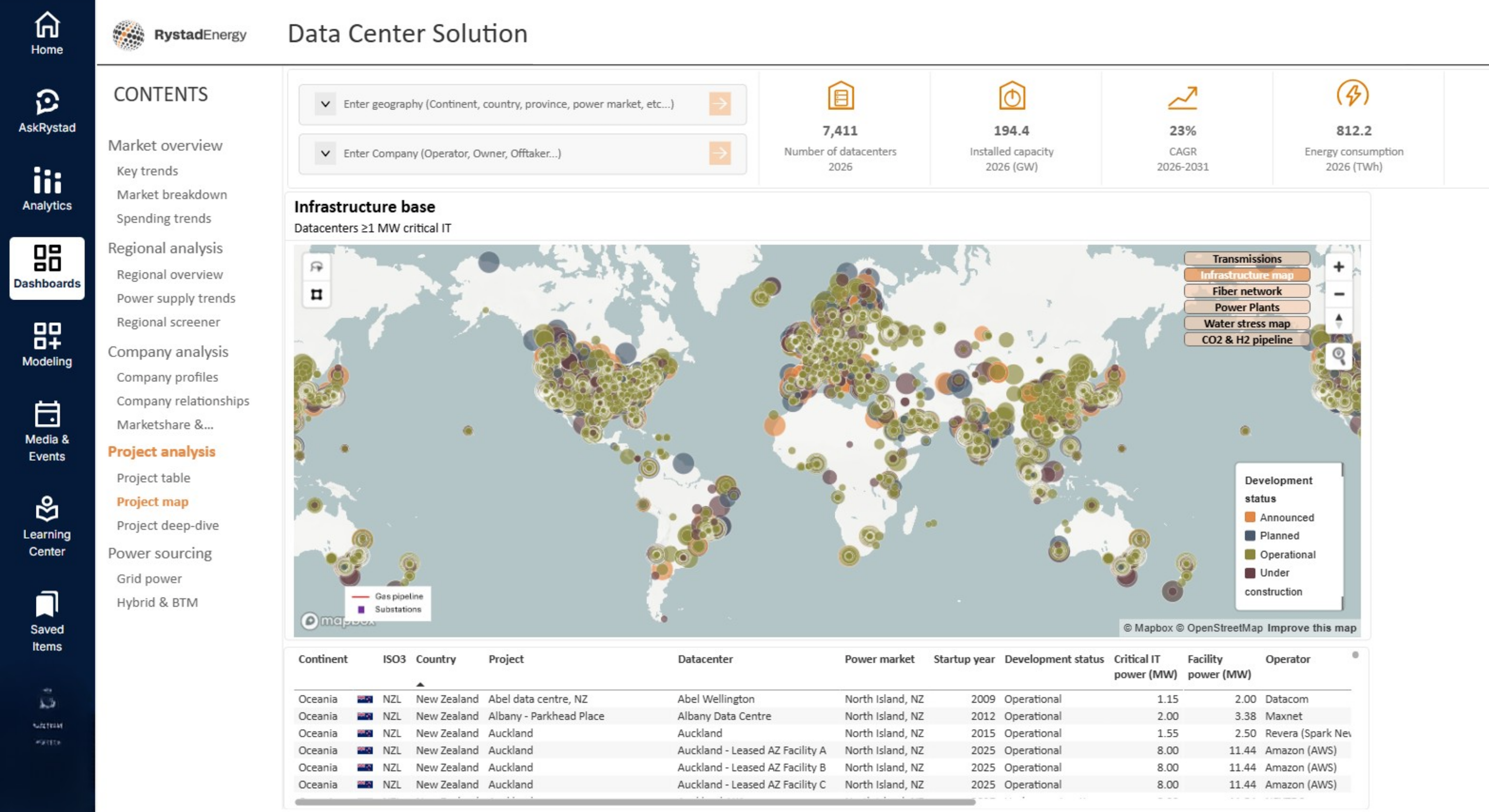Toggle CO2 & H2 pipeline layer
1489x812 pixels.
pos(1246,340)
